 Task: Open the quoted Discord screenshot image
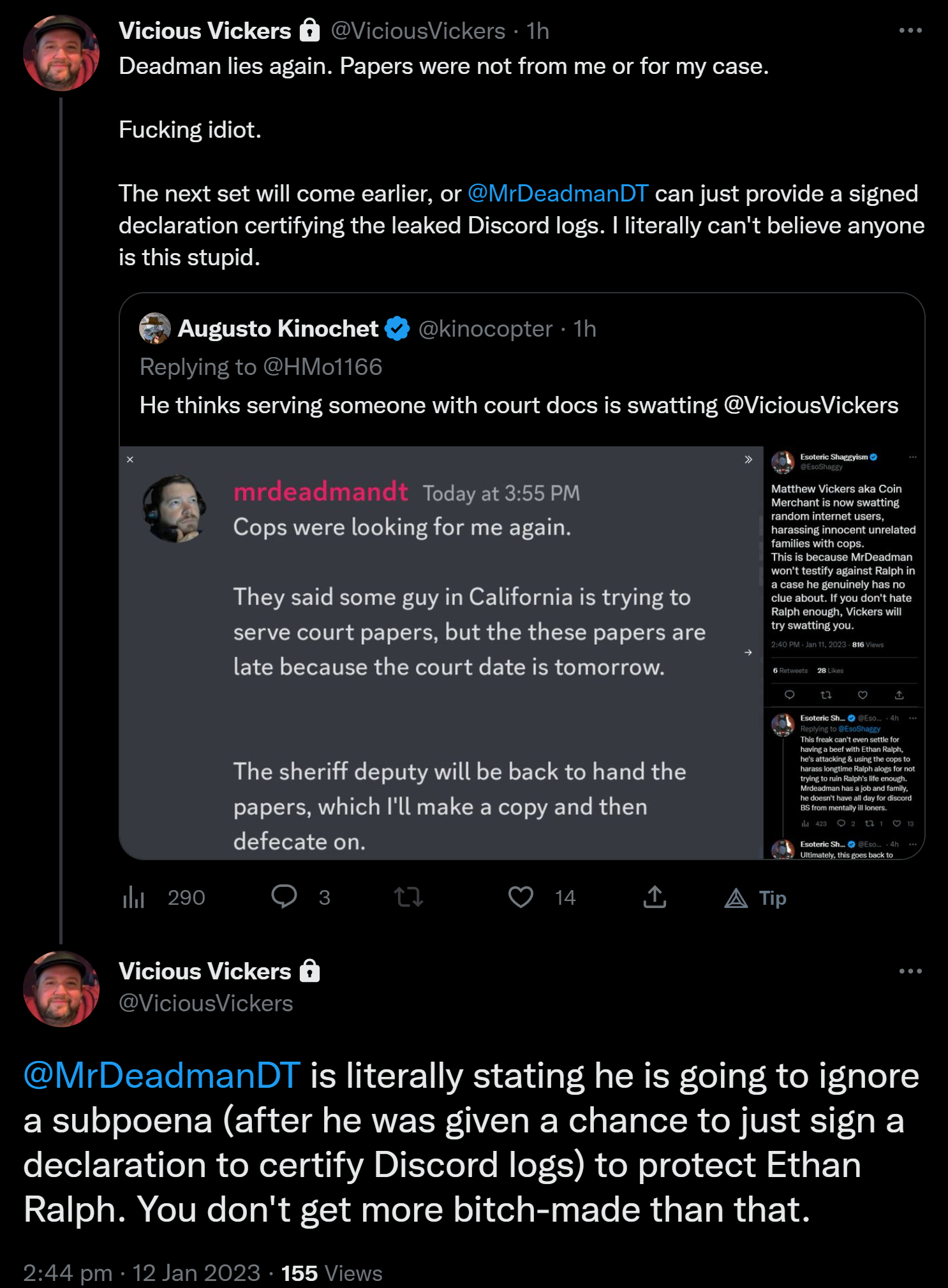point(522,652)
